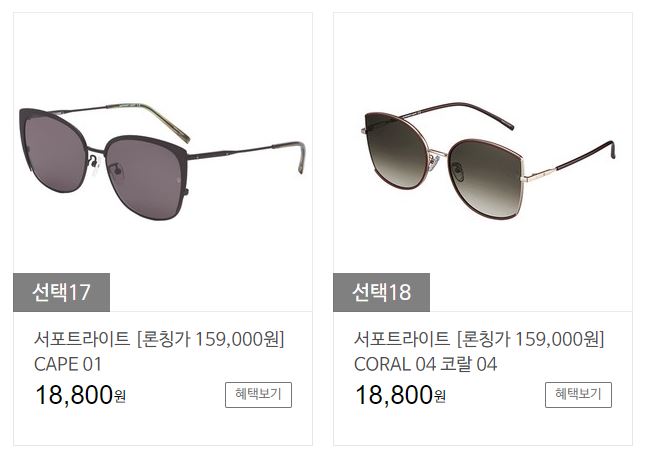Viewport: 647px width, 455px height.
Task: Select the 서포트라이트 title above CAPE 01
Action: 82,339
